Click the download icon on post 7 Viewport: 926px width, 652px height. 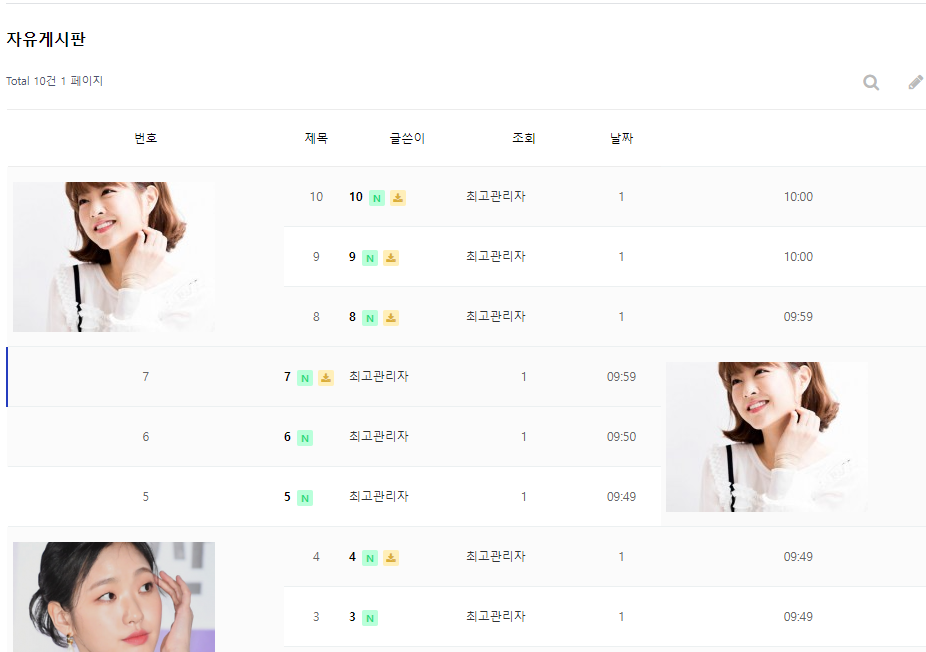326,378
